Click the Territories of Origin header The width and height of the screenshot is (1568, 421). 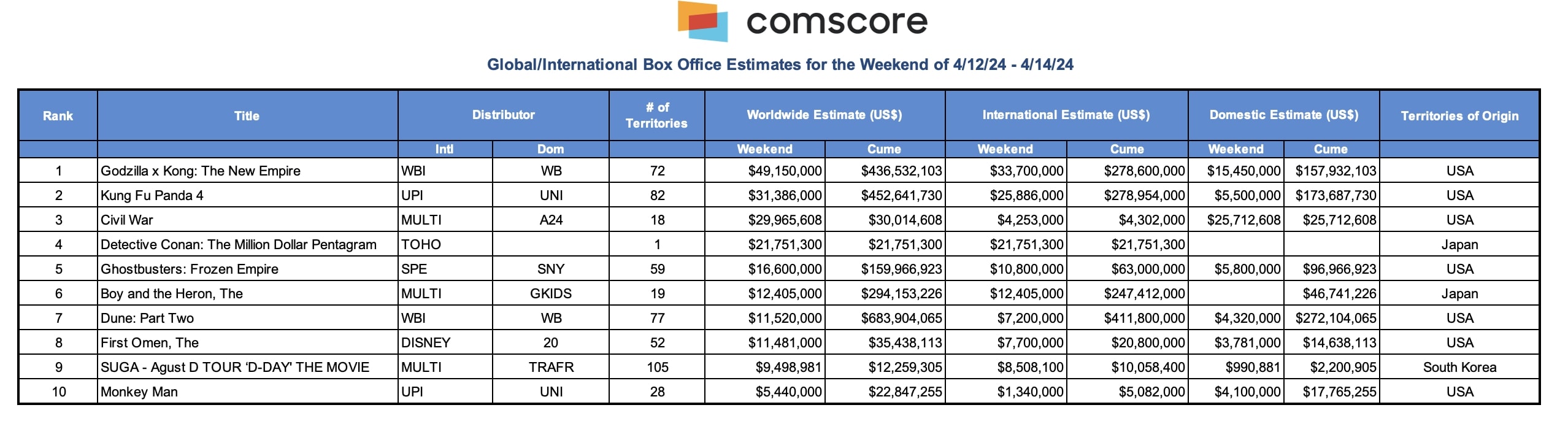point(1459,116)
